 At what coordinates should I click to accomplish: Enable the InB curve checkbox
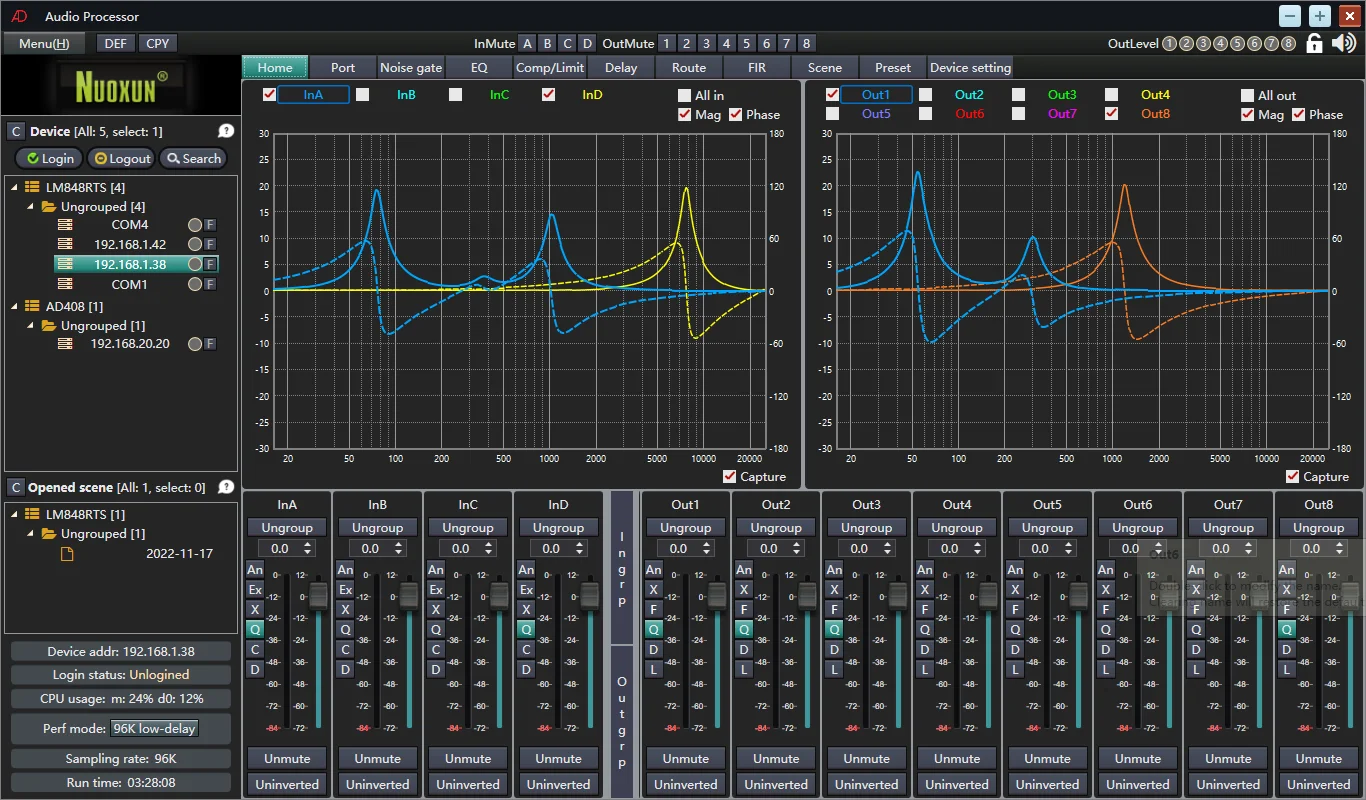pos(362,95)
